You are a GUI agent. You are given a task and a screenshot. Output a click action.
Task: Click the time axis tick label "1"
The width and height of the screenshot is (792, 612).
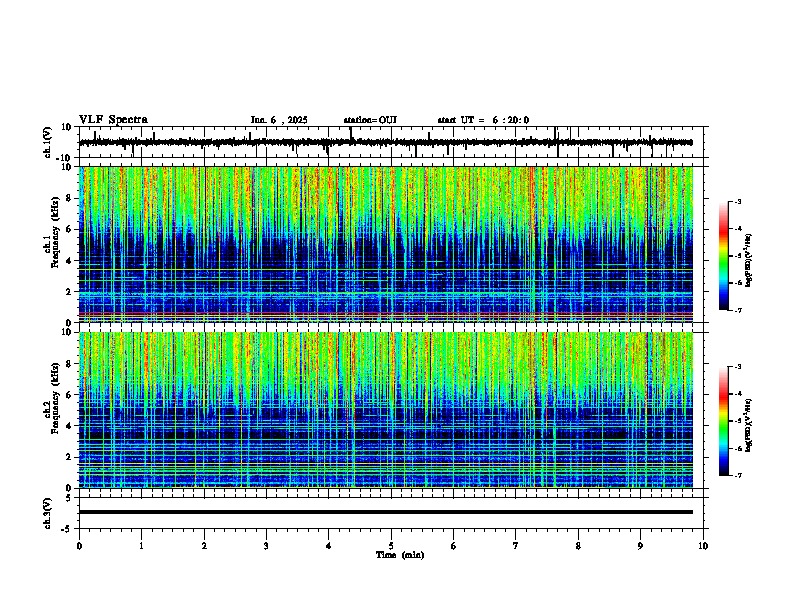(141, 546)
